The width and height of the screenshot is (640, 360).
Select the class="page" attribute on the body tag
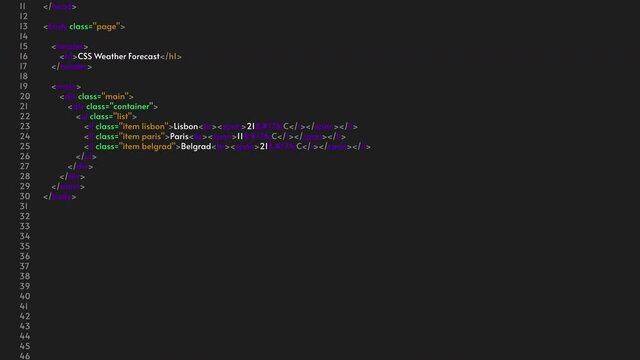95,27
